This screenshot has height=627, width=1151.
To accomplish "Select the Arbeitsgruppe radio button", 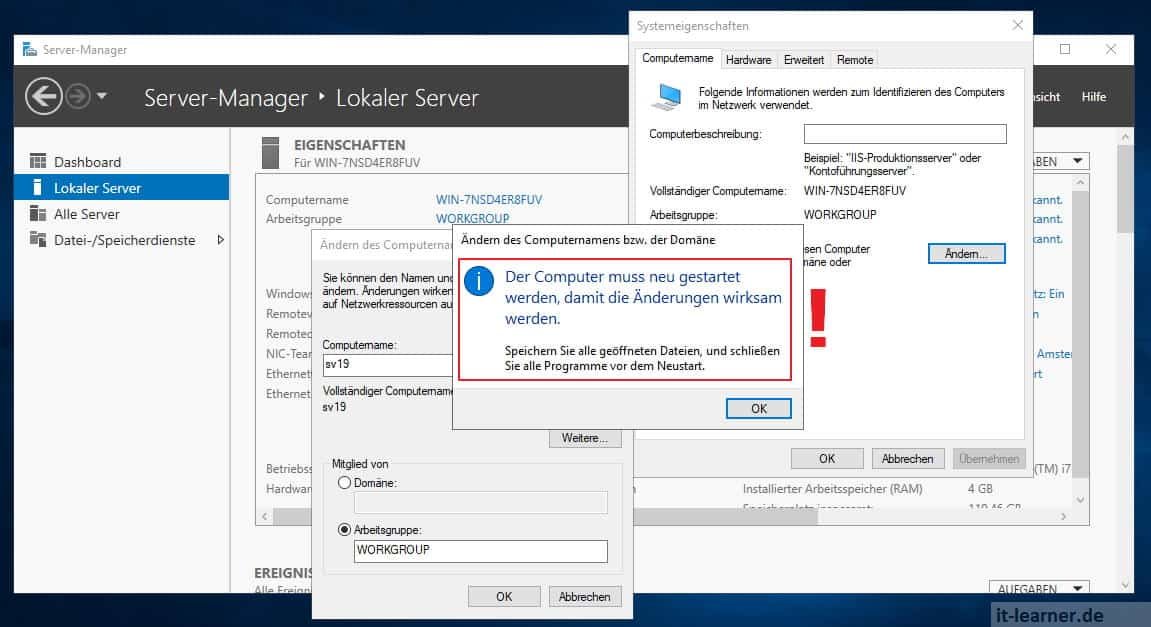I will click(345, 530).
